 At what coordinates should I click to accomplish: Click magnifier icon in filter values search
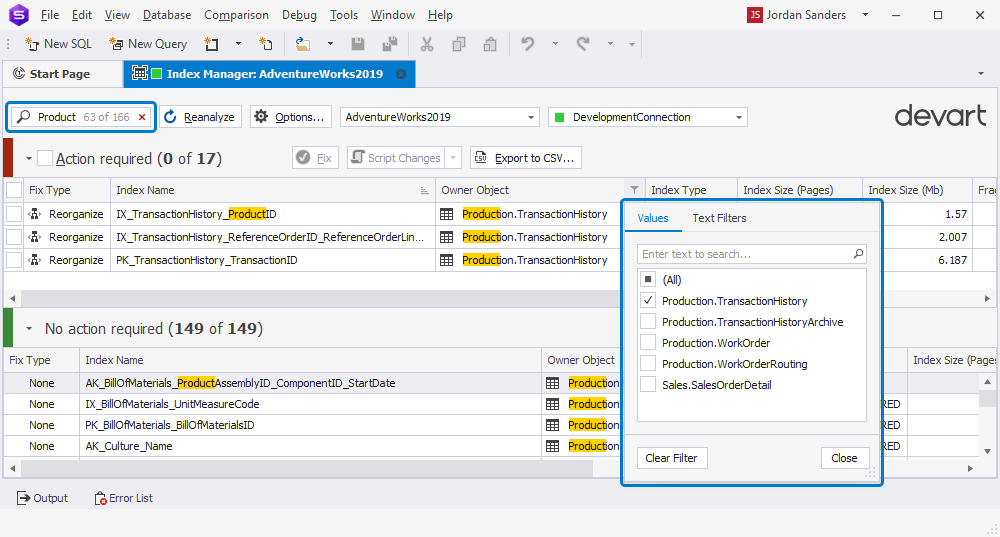click(858, 254)
